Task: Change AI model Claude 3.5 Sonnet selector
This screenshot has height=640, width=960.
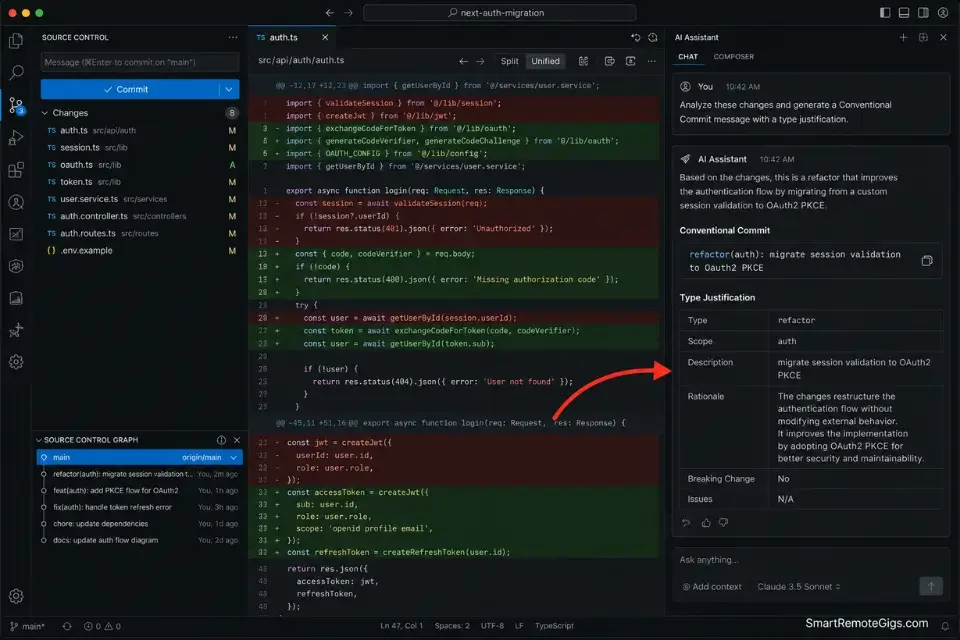Action: pyautogui.click(x=799, y=587)
